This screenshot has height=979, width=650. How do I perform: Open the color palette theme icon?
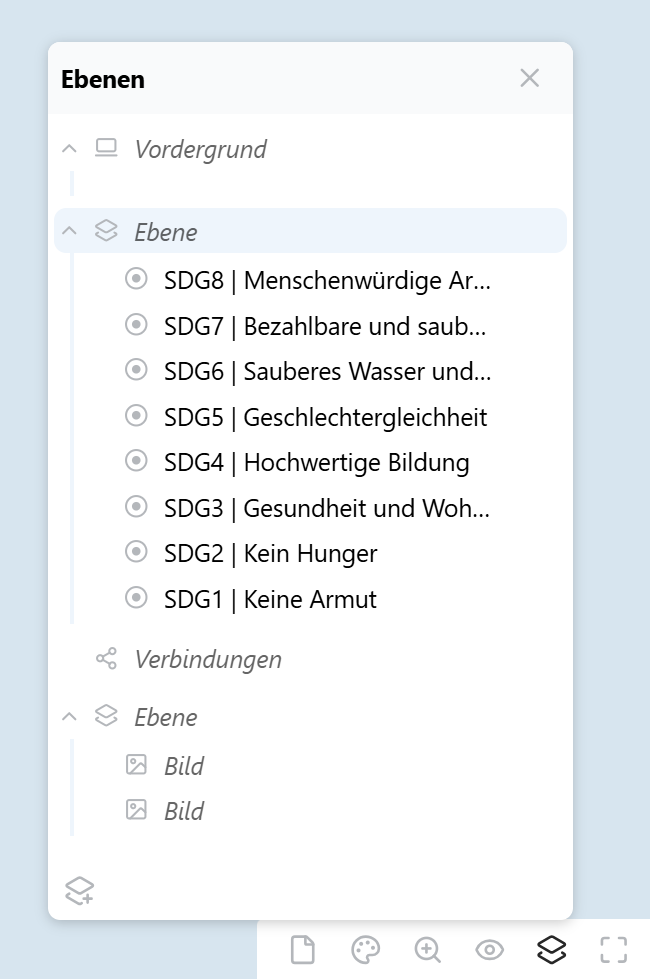point(366,949)
